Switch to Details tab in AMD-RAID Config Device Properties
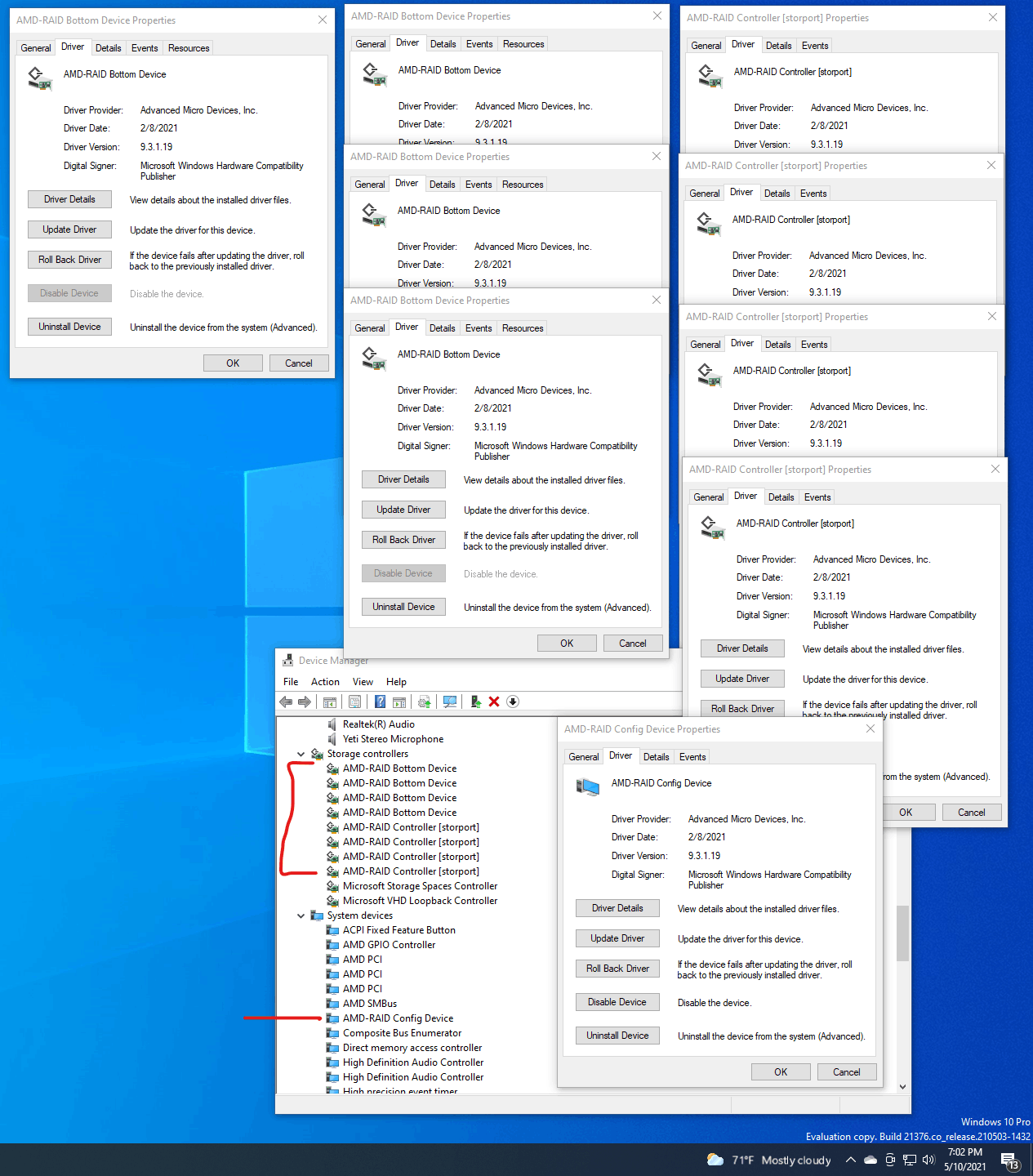 click(x=656, y=757)
